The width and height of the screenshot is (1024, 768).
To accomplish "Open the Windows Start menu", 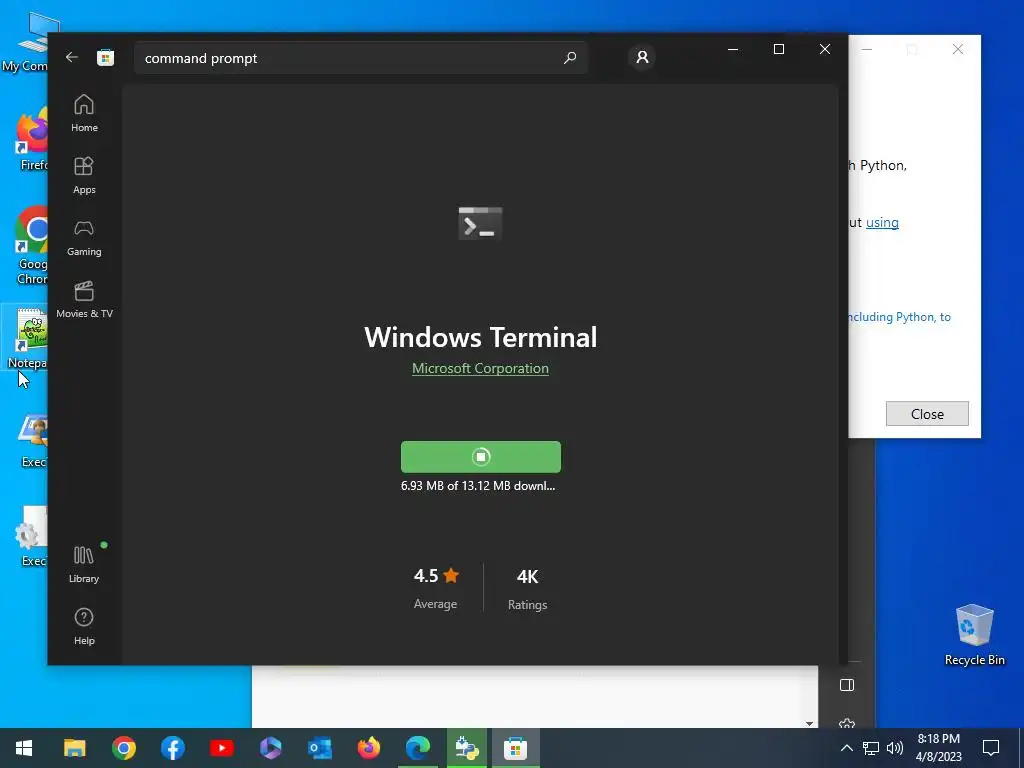I will [x=24, y=748].
